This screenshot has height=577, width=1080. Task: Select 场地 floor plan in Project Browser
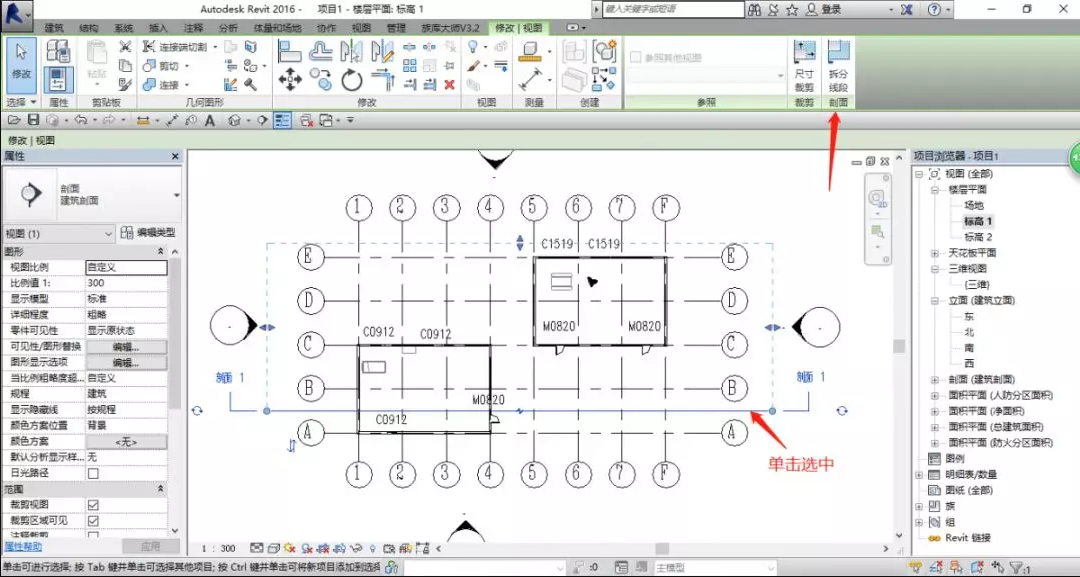point(973,205)
